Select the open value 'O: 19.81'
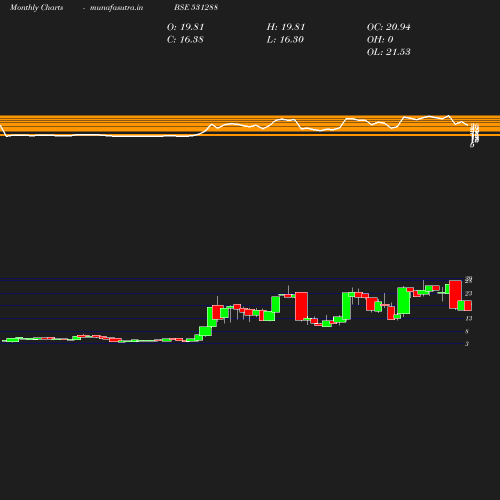This screenshot has width=500, height=500. click(x=185, y=27)
